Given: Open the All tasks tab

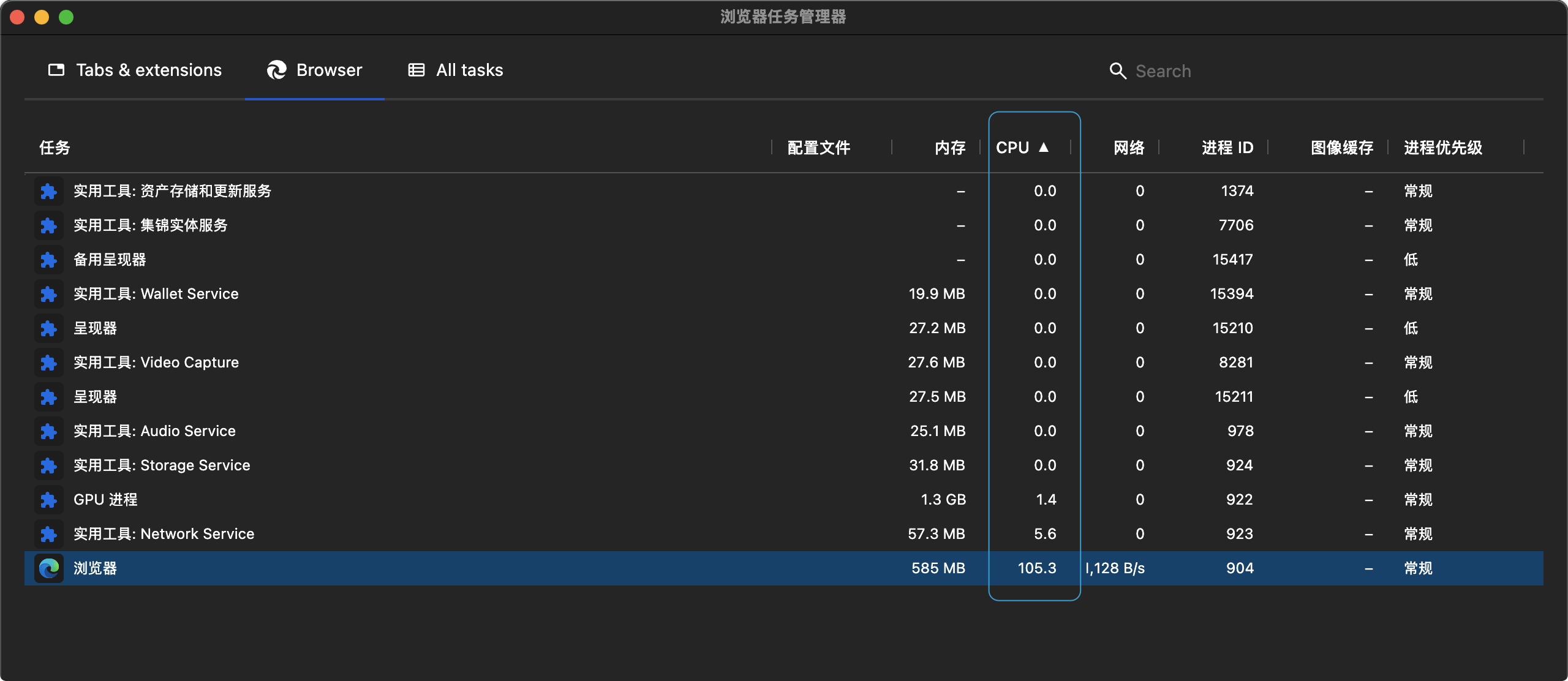Looking at the screenshot, I should click(456, 70).
